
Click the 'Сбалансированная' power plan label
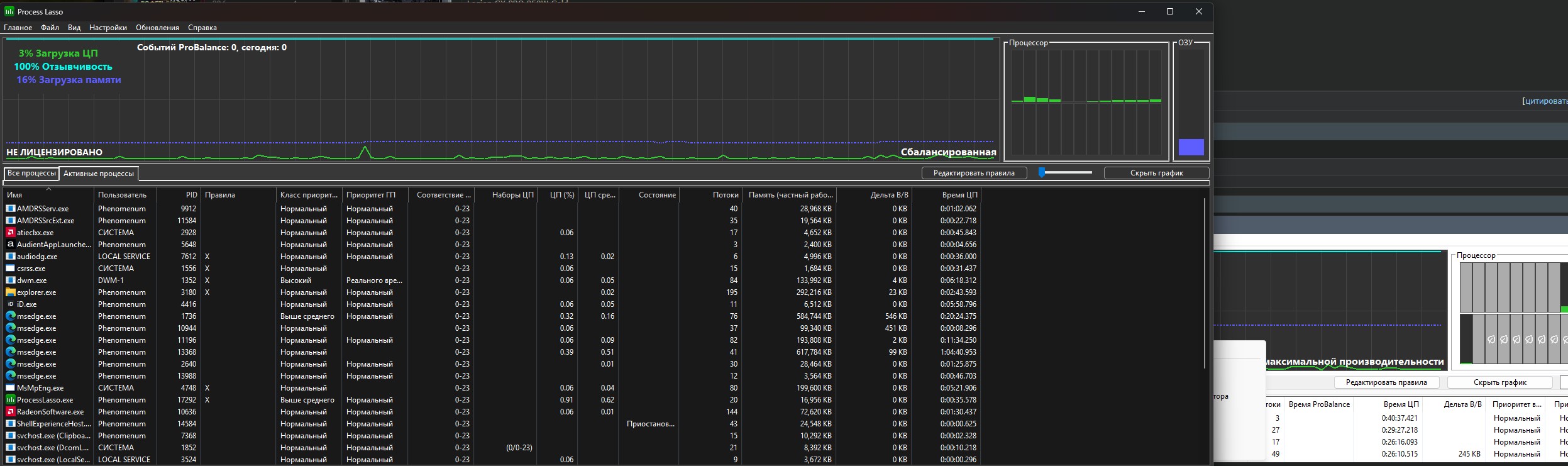pyautogui.click(x=948, y=152)
